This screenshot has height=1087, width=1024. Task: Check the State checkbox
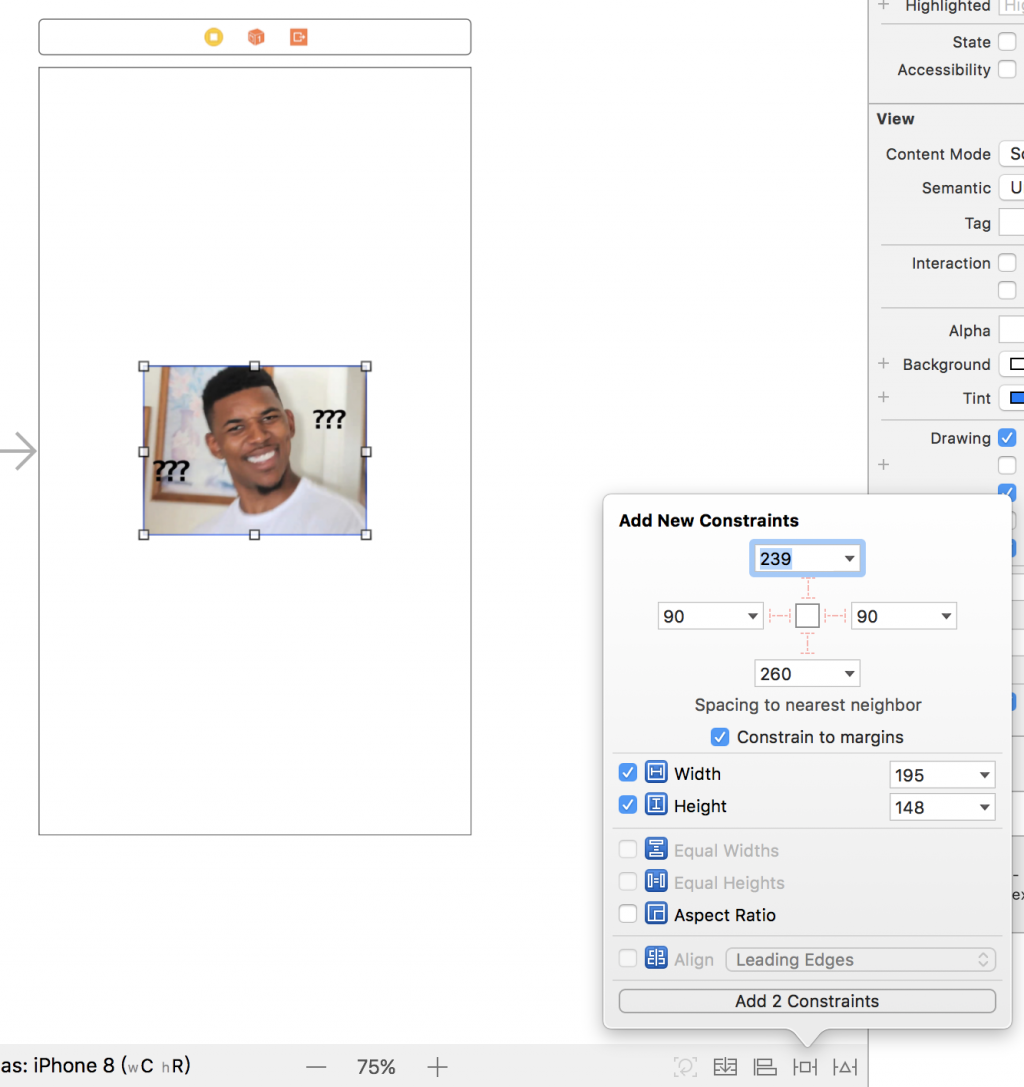pyautogui.click(x=1007, y=42)
